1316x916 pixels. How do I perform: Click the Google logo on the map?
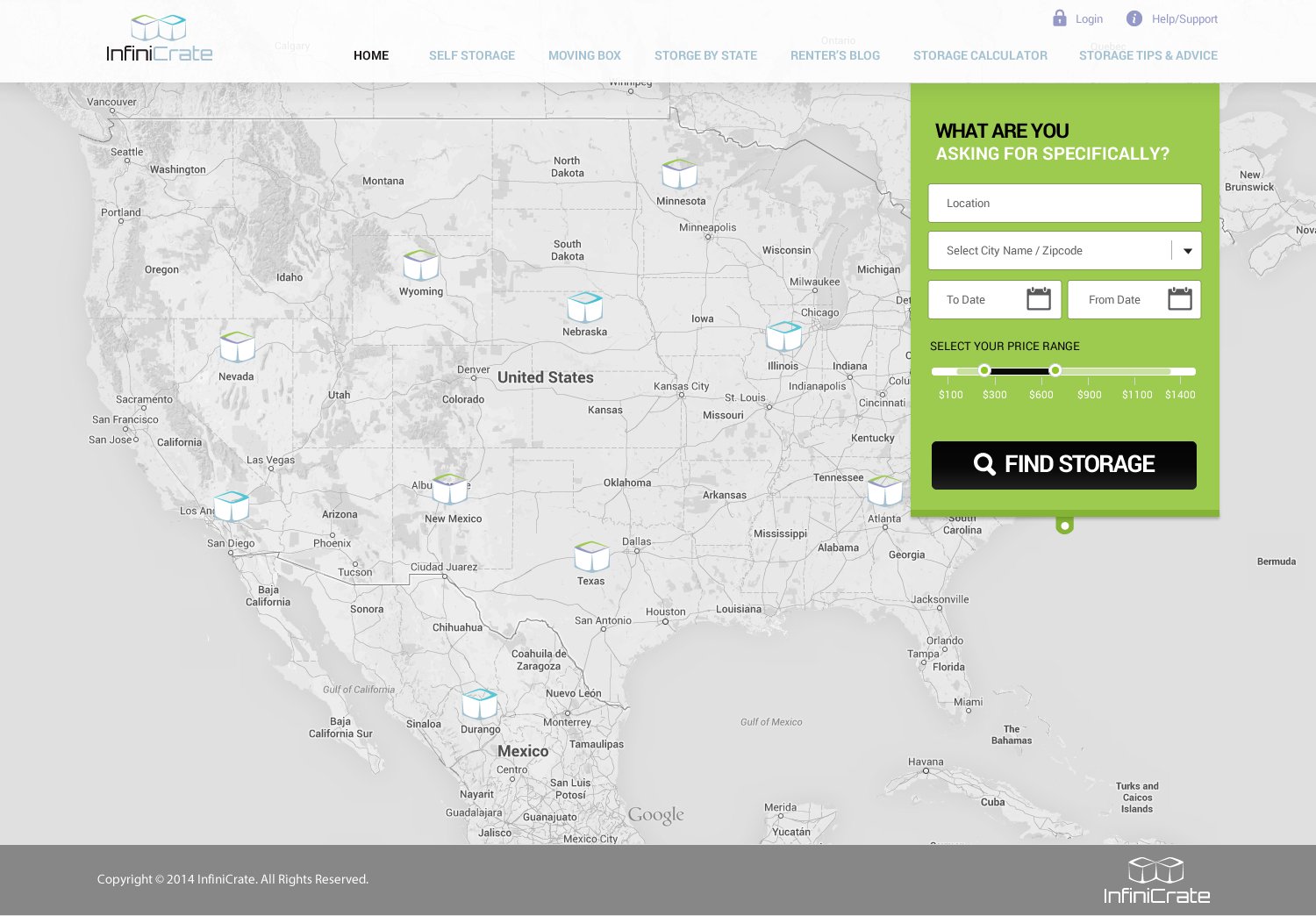coord(656,815)
